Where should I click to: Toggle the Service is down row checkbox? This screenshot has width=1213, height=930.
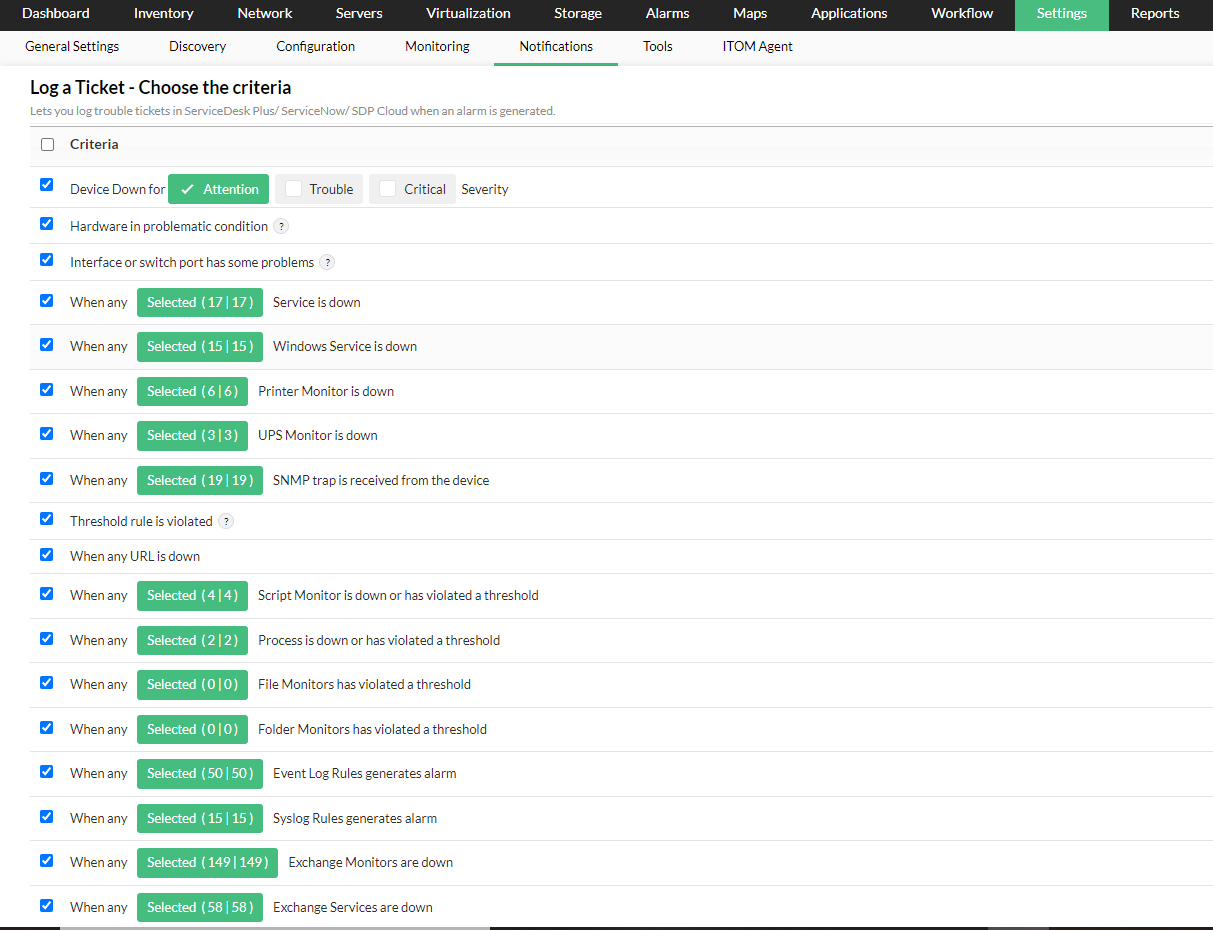pos(46,300)
